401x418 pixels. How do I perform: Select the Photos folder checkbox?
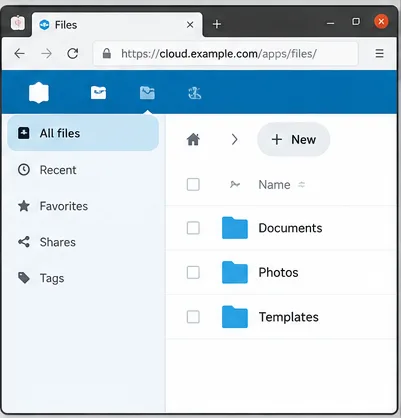(193, 272)
